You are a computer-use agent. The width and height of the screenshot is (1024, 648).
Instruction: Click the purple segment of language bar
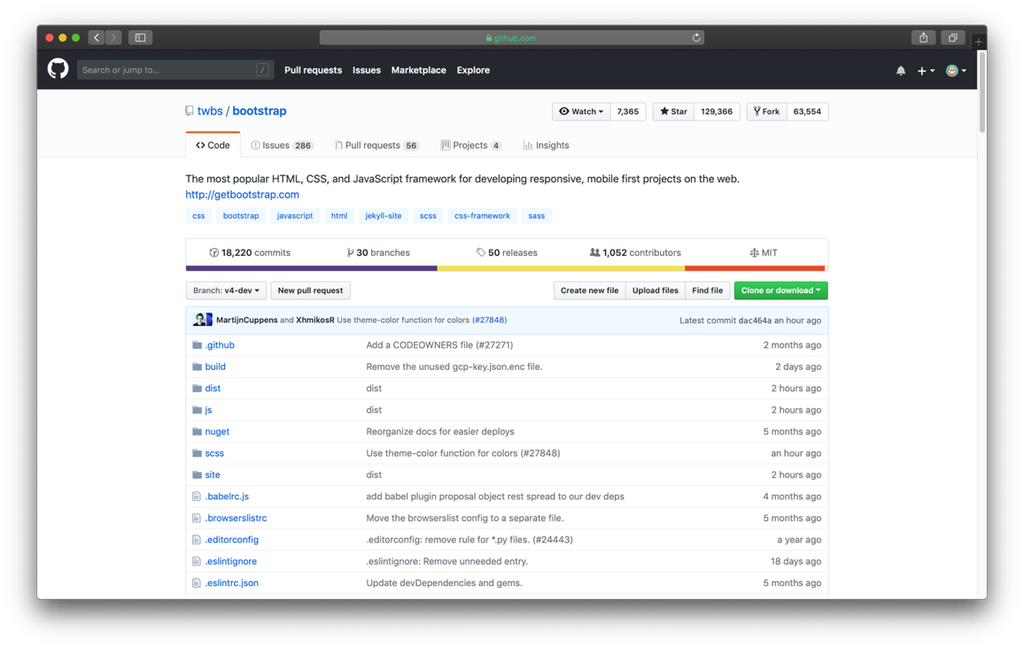(x=312, y=268)
